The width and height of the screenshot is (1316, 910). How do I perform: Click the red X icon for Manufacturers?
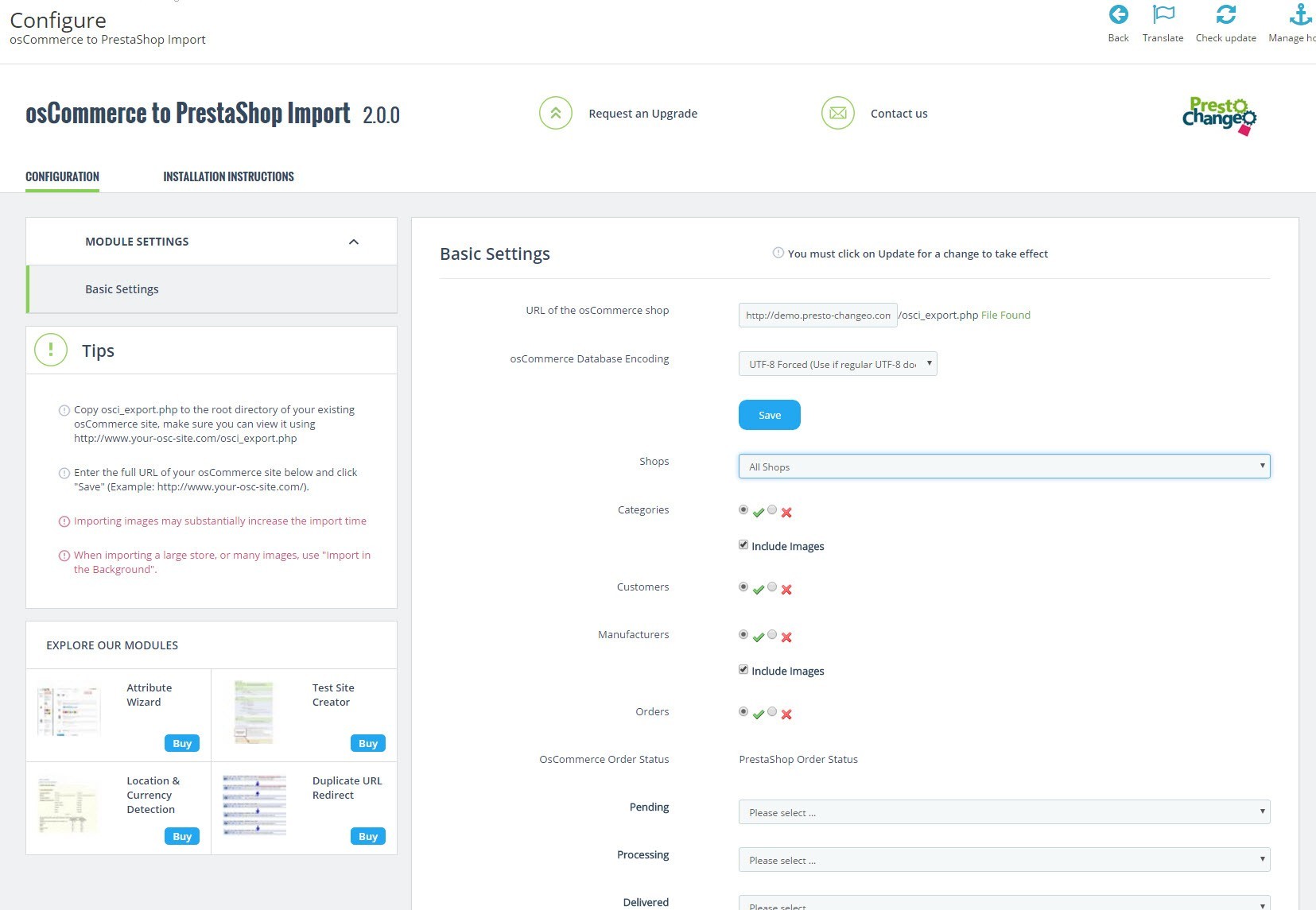(786, 637)
